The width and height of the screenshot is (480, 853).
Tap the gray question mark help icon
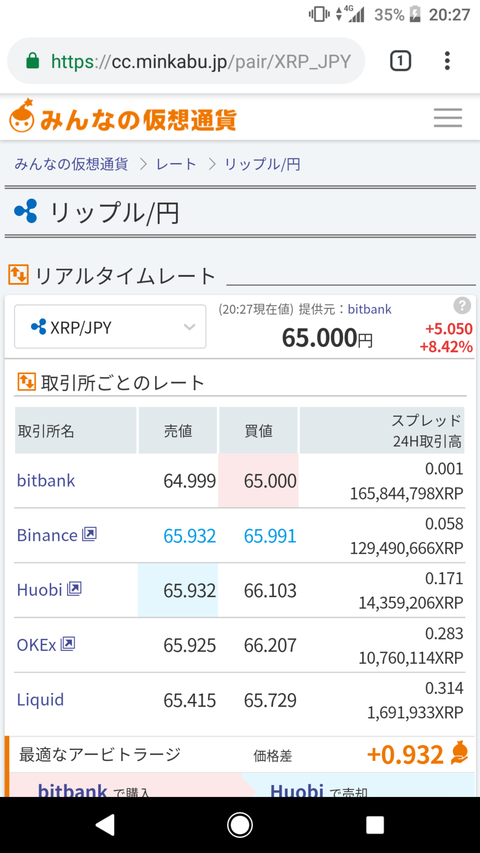[461, 306]
